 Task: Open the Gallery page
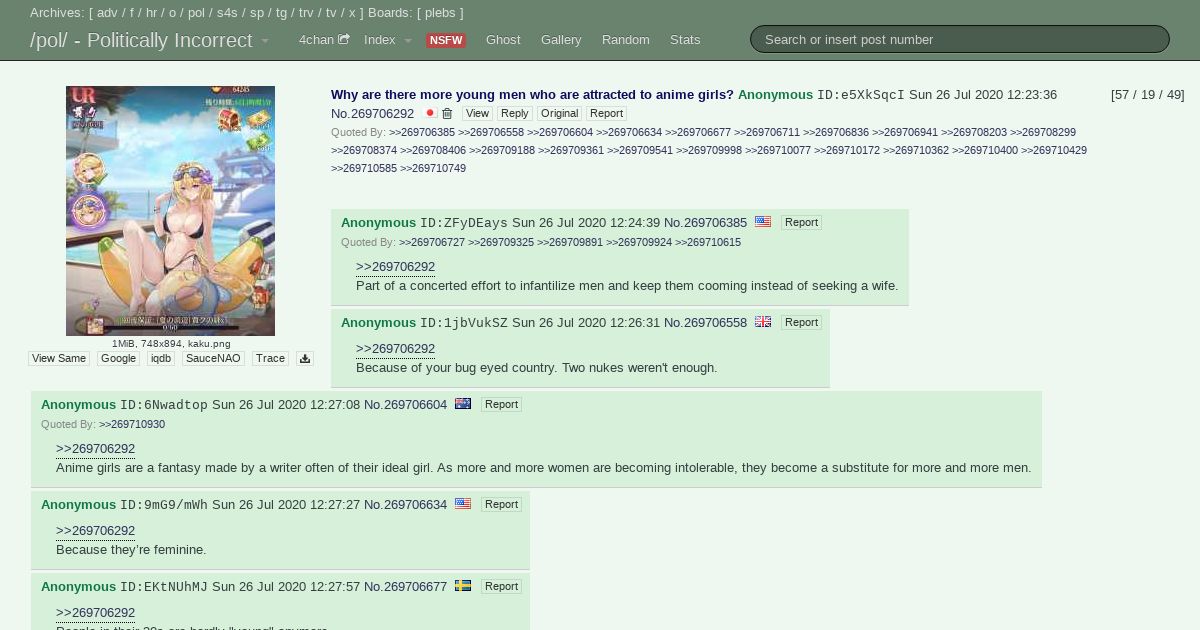click(561, 40)
